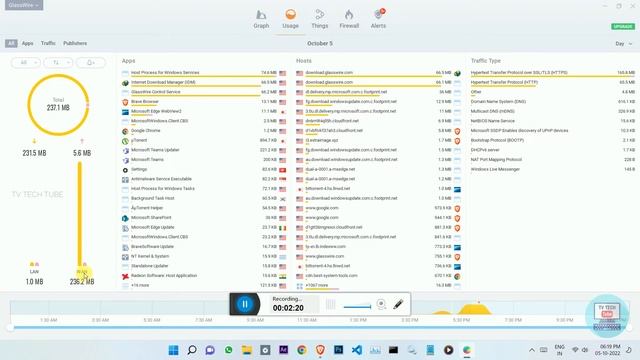
Task: Open the GlassWire main menu dropdown
Action: point(24,5)
